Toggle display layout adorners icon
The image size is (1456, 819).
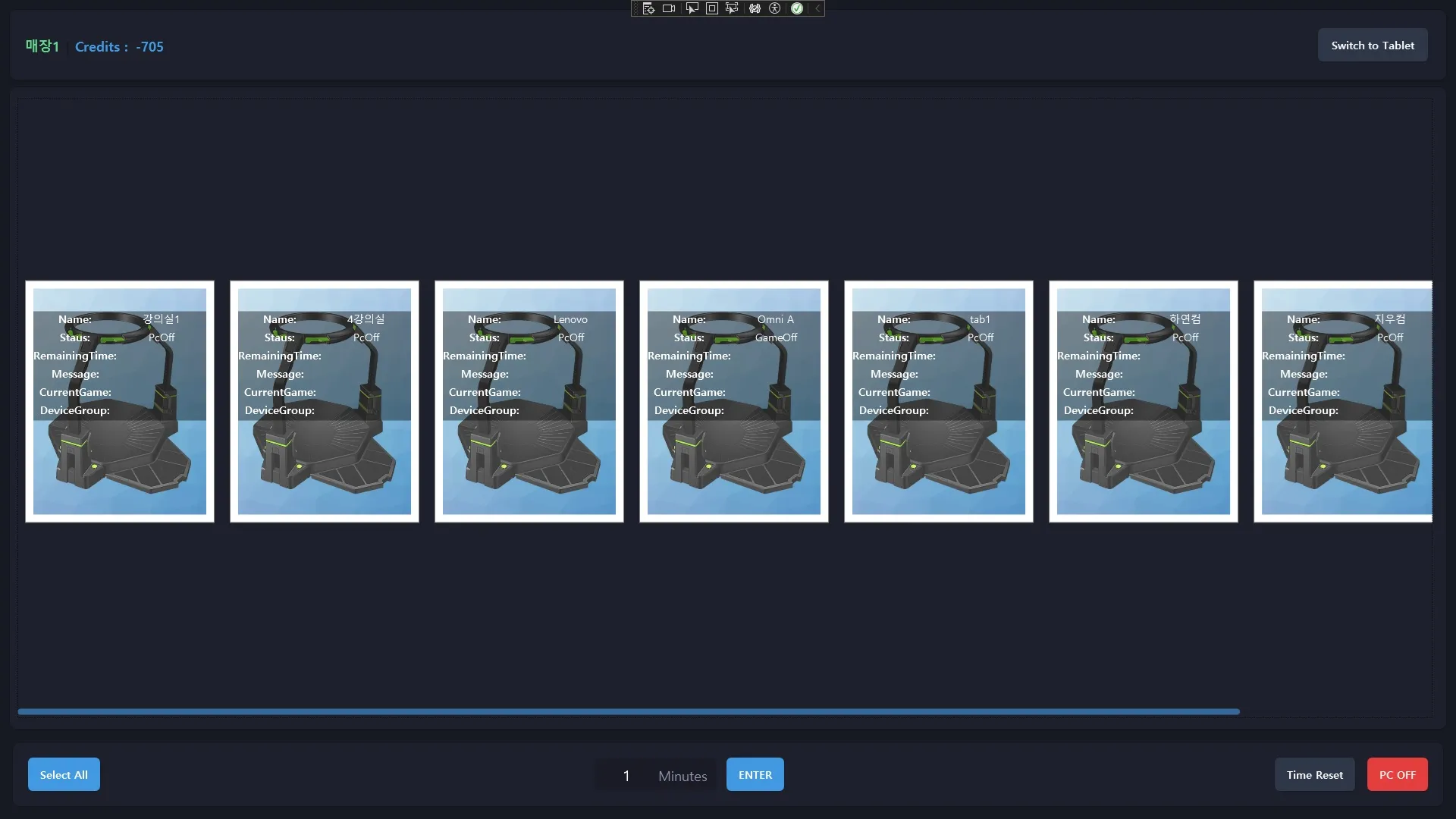tap(712, 8)
